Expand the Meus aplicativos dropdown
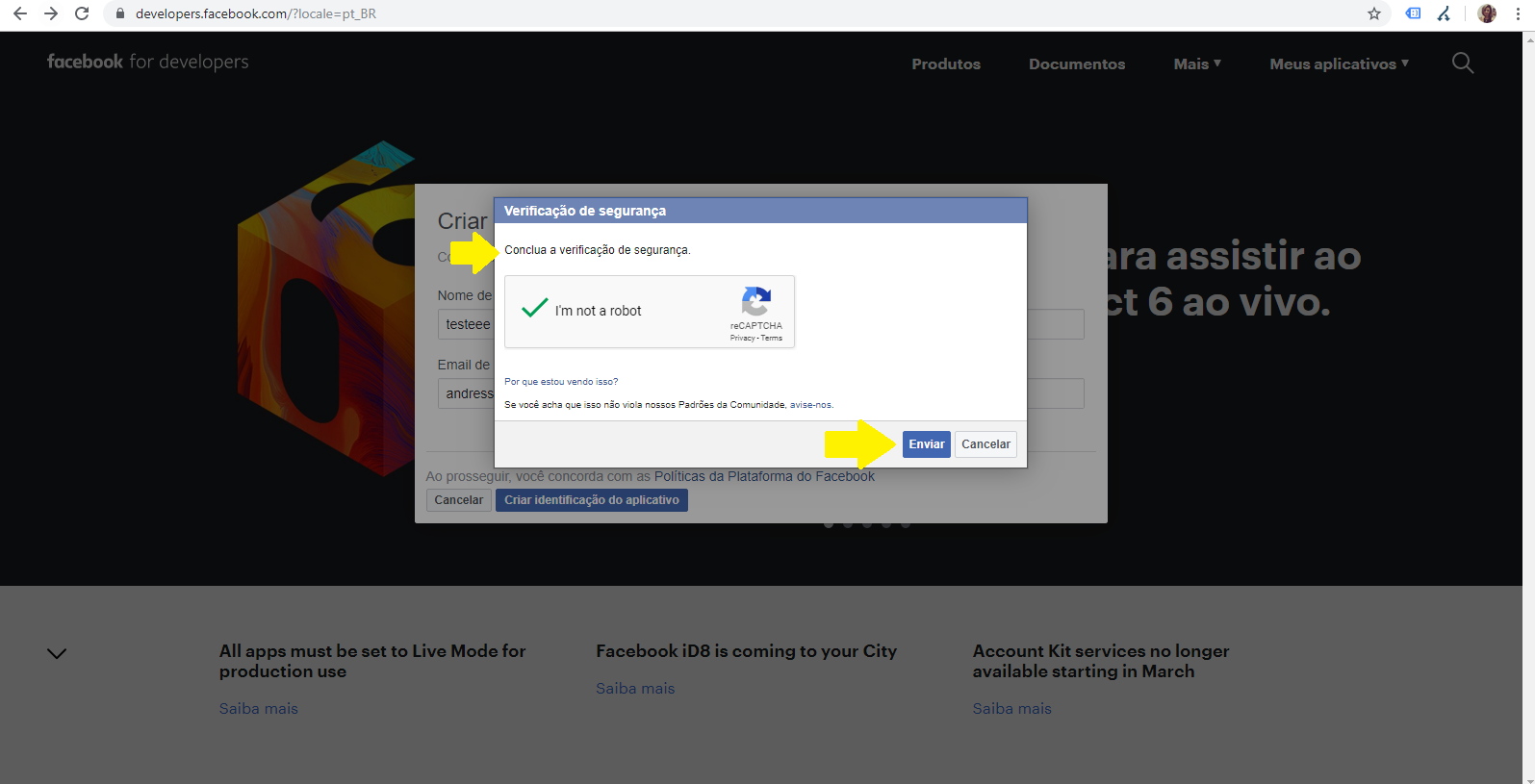1535x784 pixels. (1339, 63)
